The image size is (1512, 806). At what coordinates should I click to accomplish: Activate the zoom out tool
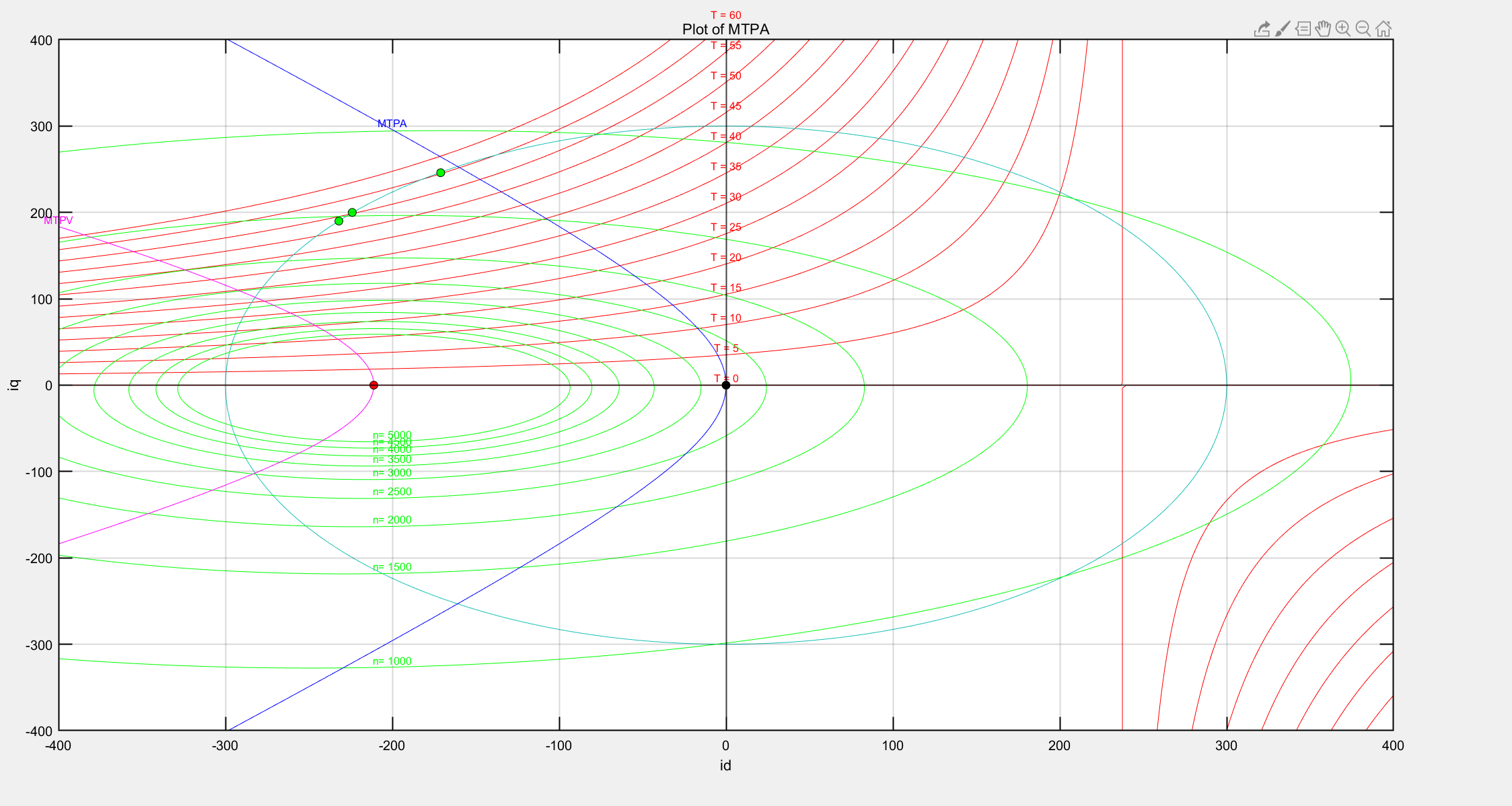coord(1363,29)
